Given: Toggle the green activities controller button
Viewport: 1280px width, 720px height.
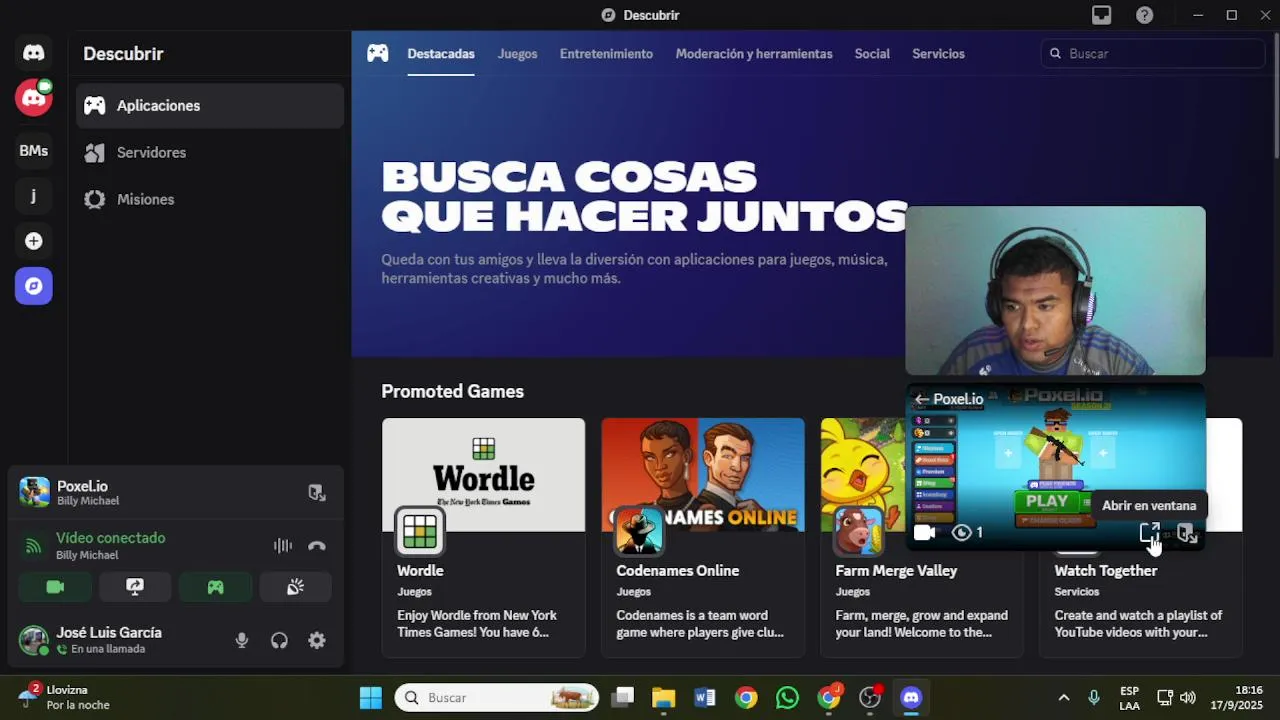Looking at the screenshot, I should (x=215, y=587).
